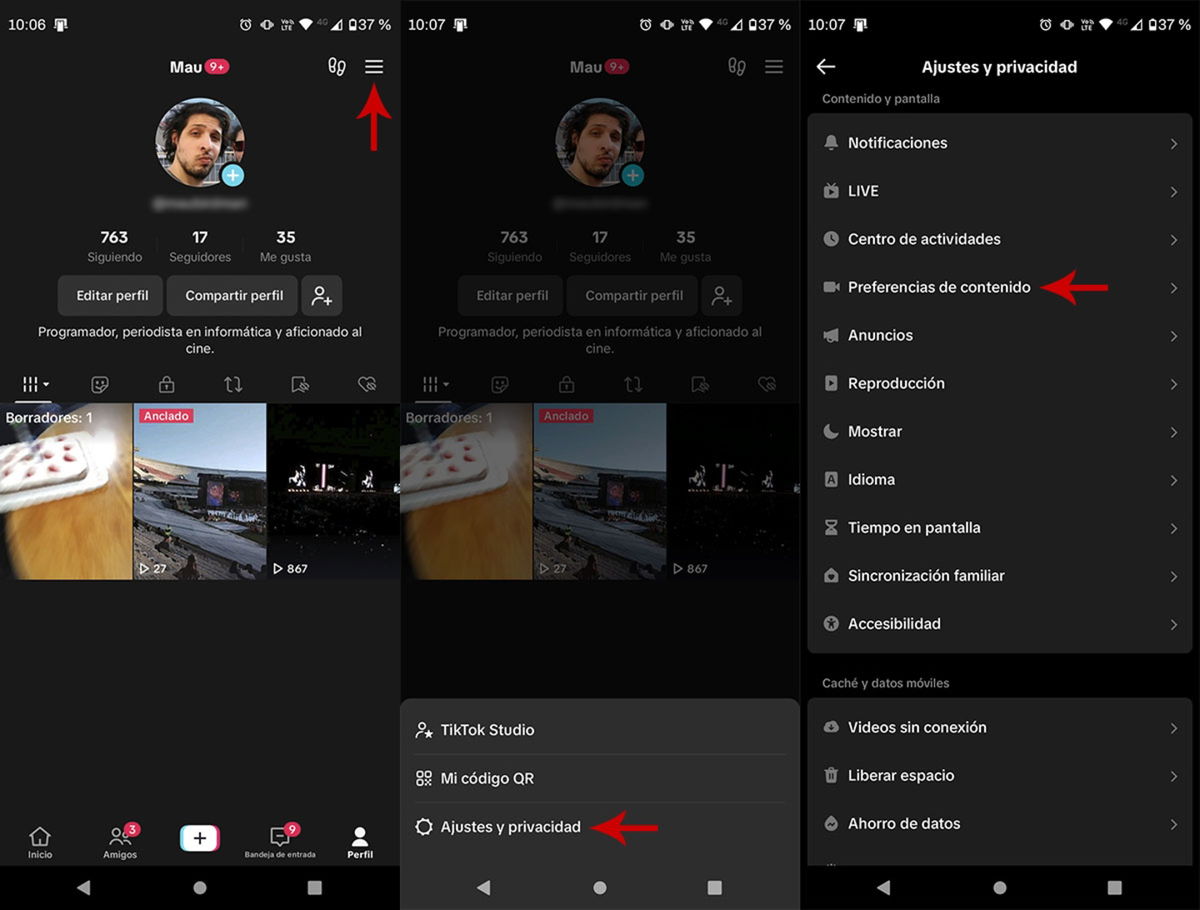Screen dimensions: 1200x910
Task: Tap the clock icon beside Centro de actividades
Action: (831, 239)
